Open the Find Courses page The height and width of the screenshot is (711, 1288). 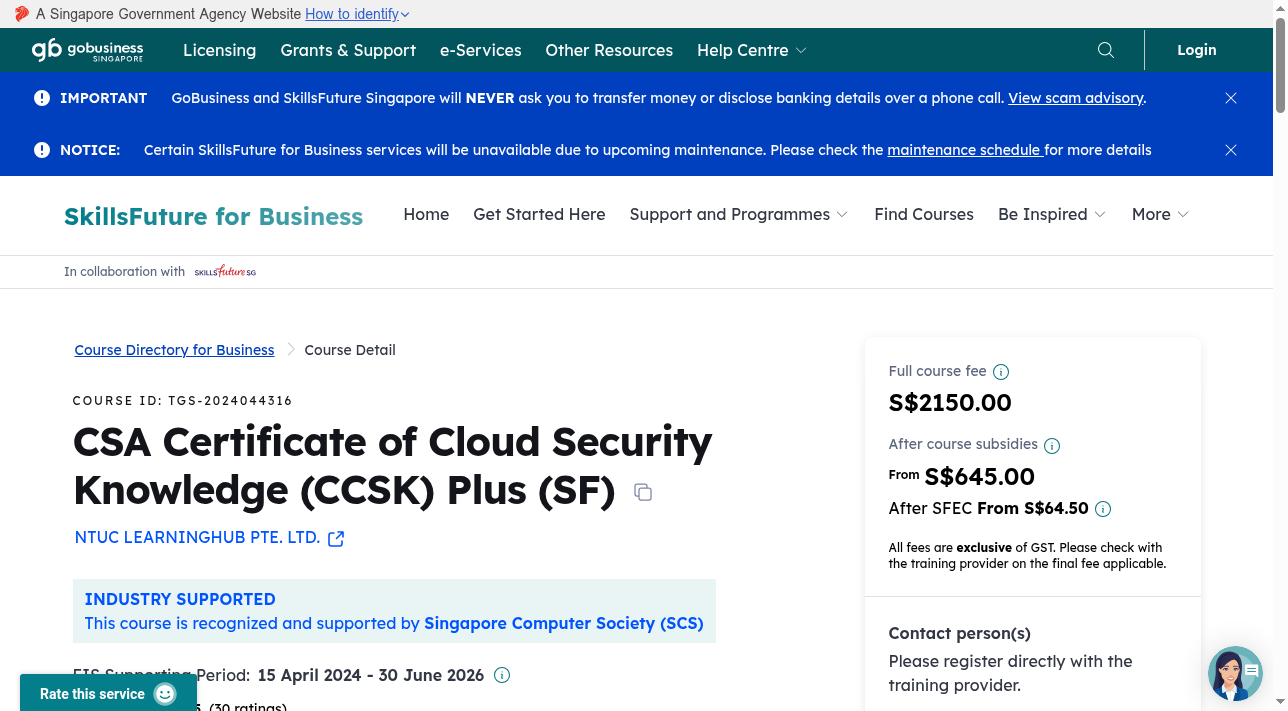pyautogui.click(x=924, y=214)
